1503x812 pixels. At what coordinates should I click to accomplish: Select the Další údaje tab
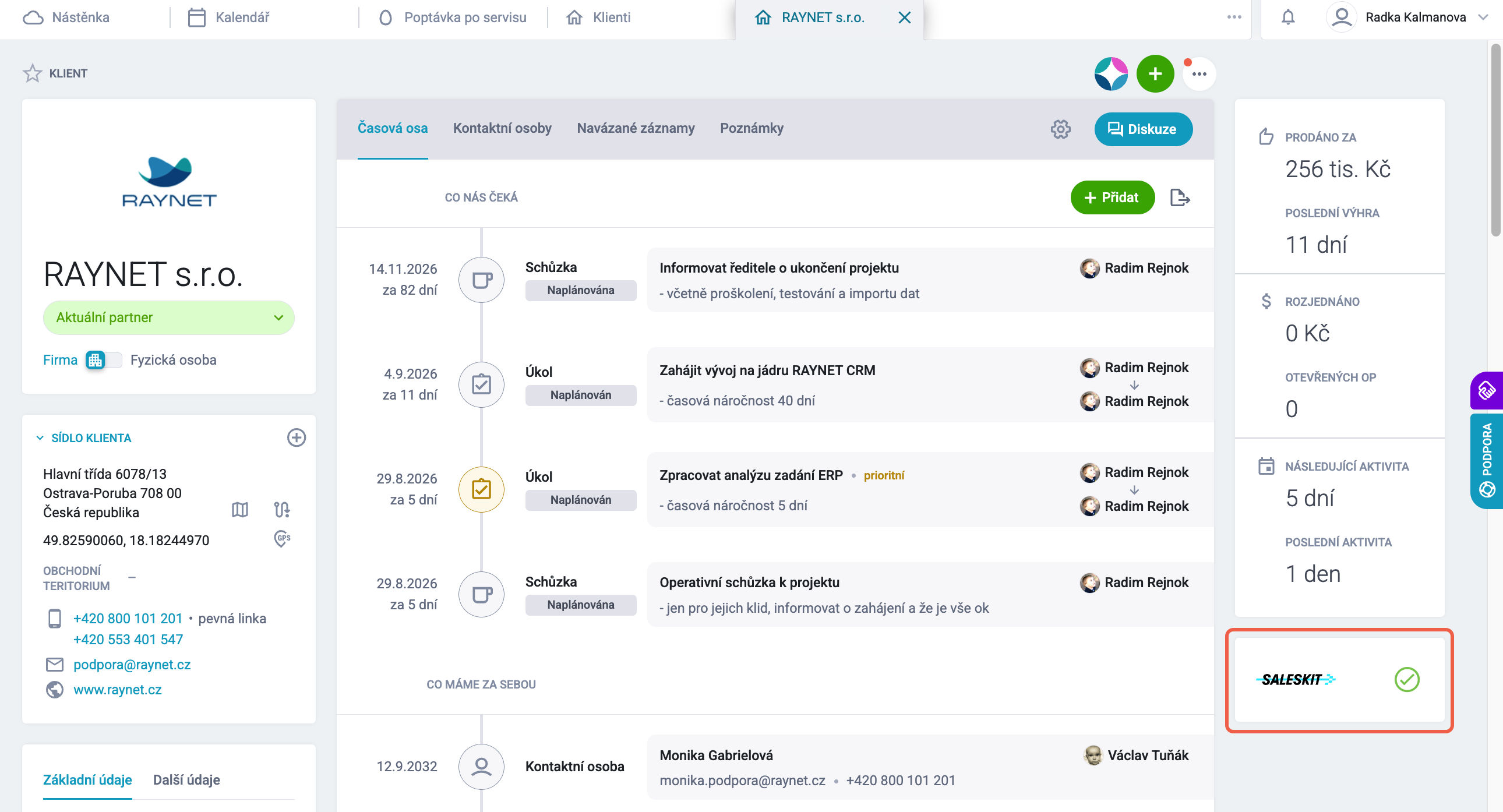186,780
